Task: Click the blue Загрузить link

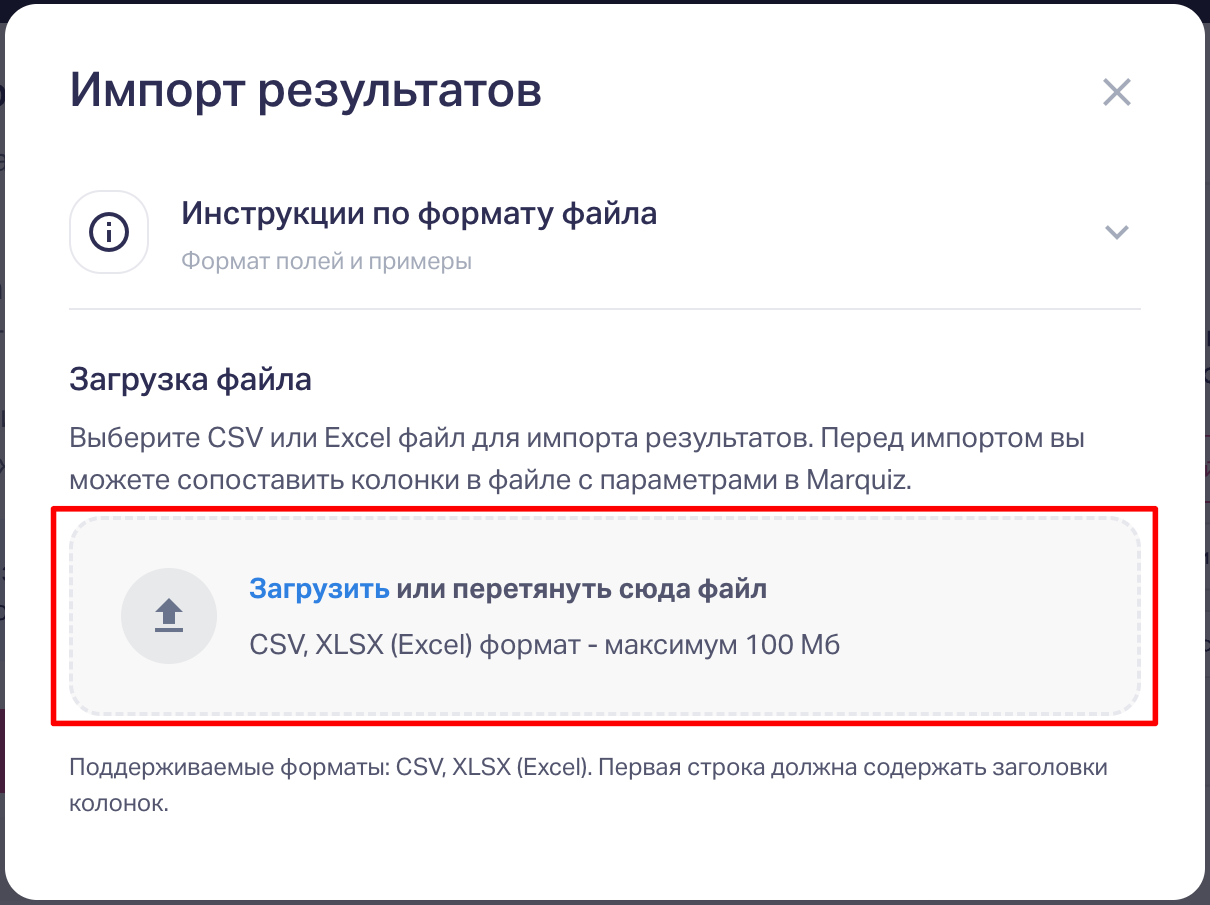Action: pos(319,589)
